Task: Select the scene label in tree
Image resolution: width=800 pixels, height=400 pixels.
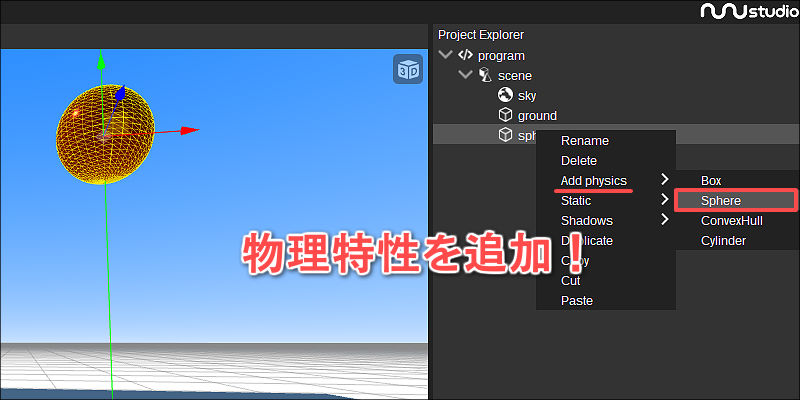Action: coord(515,76)
